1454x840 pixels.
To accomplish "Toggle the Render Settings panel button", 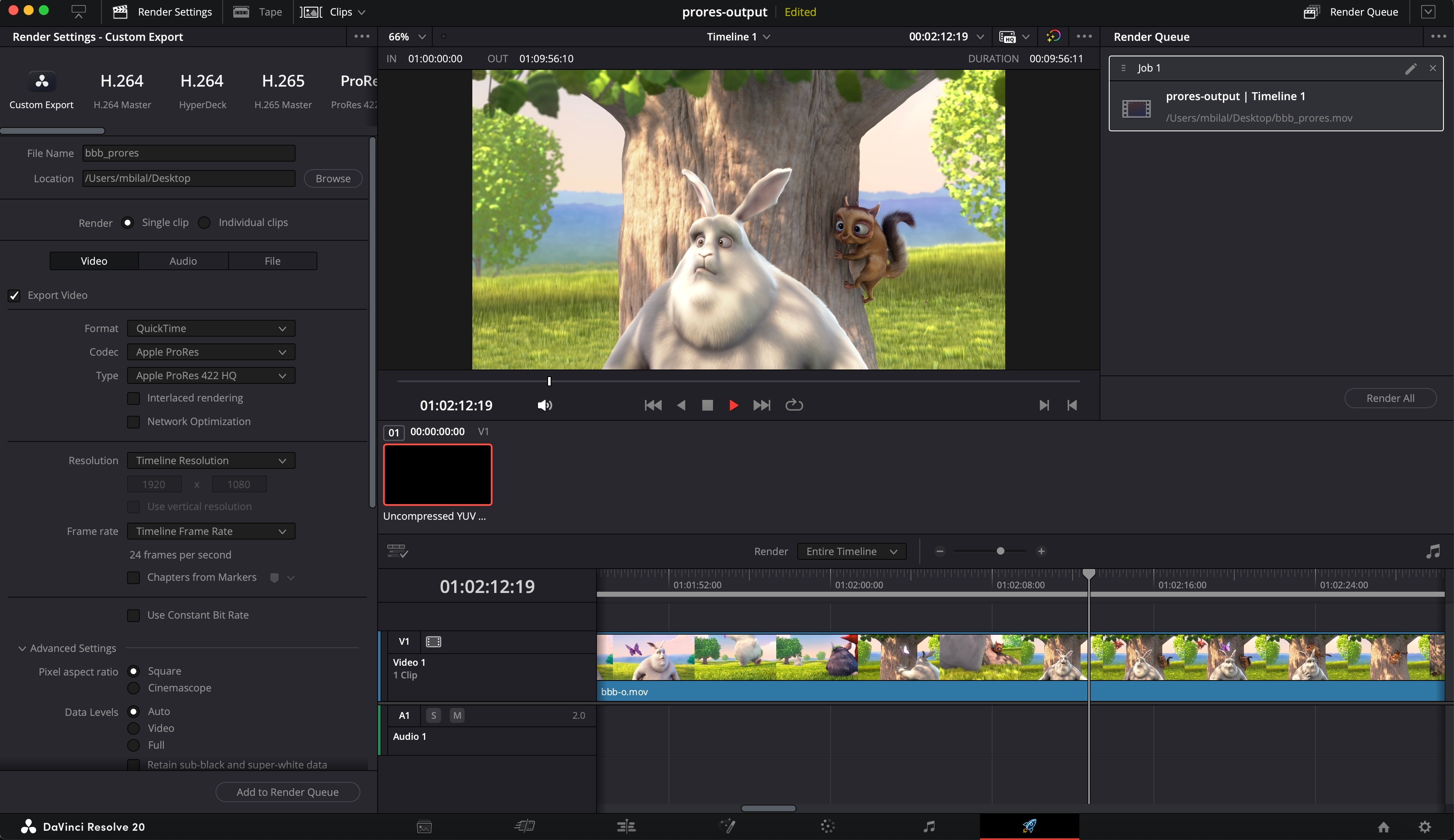I will 162,12.
